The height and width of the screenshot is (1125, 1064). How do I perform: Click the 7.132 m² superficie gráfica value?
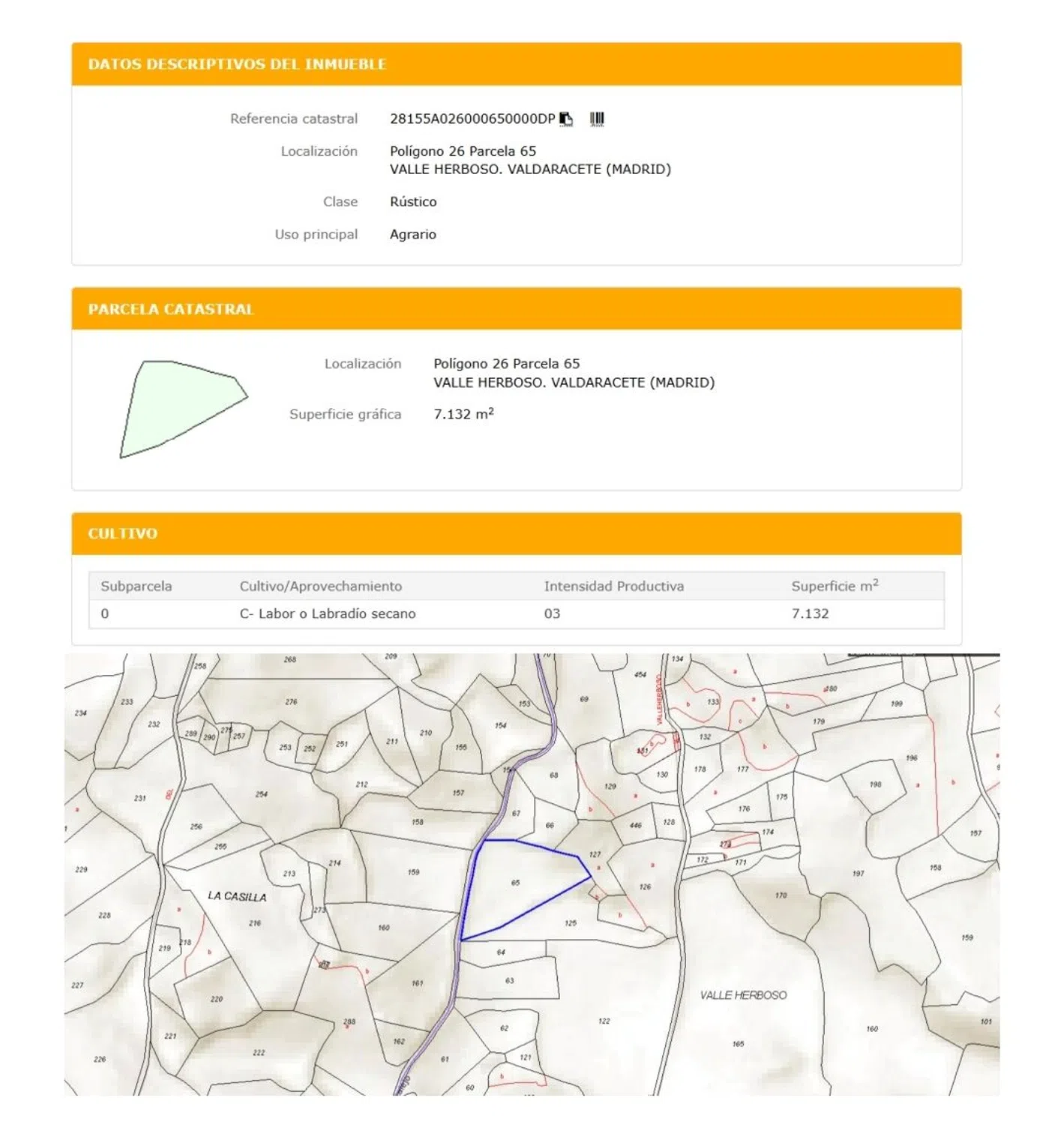coord(463,414)
